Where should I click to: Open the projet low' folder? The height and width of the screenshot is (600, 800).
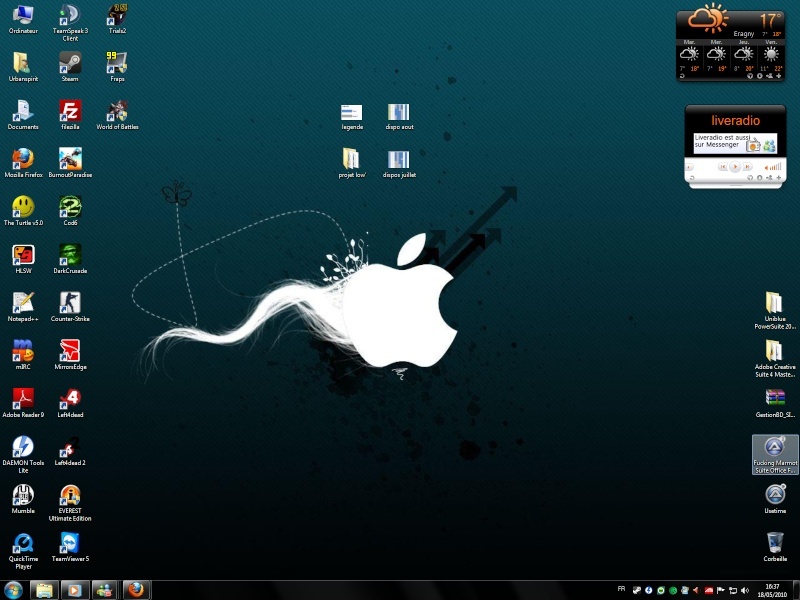coord(352,163)
